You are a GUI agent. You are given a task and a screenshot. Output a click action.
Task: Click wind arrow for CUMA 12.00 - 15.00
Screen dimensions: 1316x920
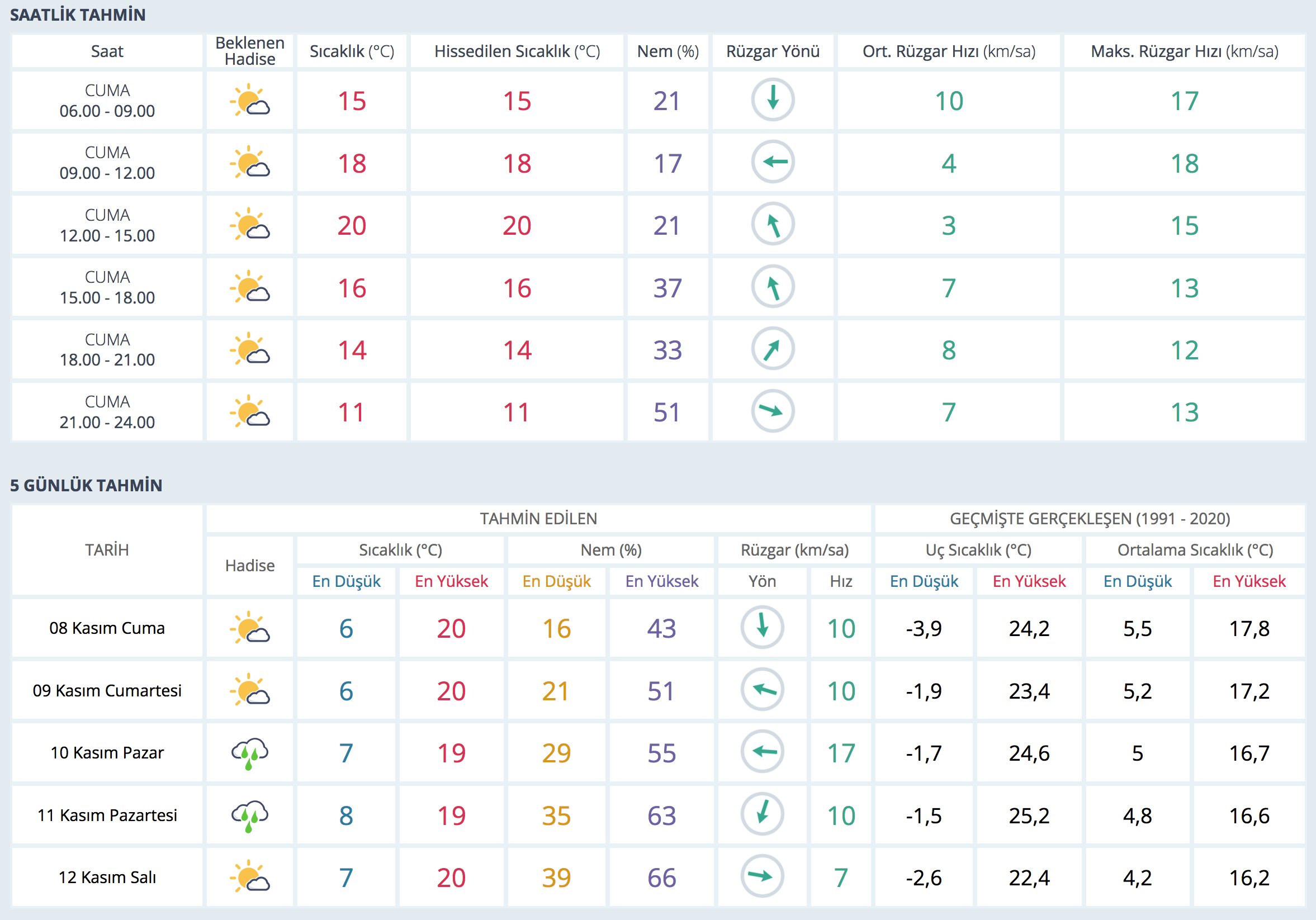click(x=772, y=225)
